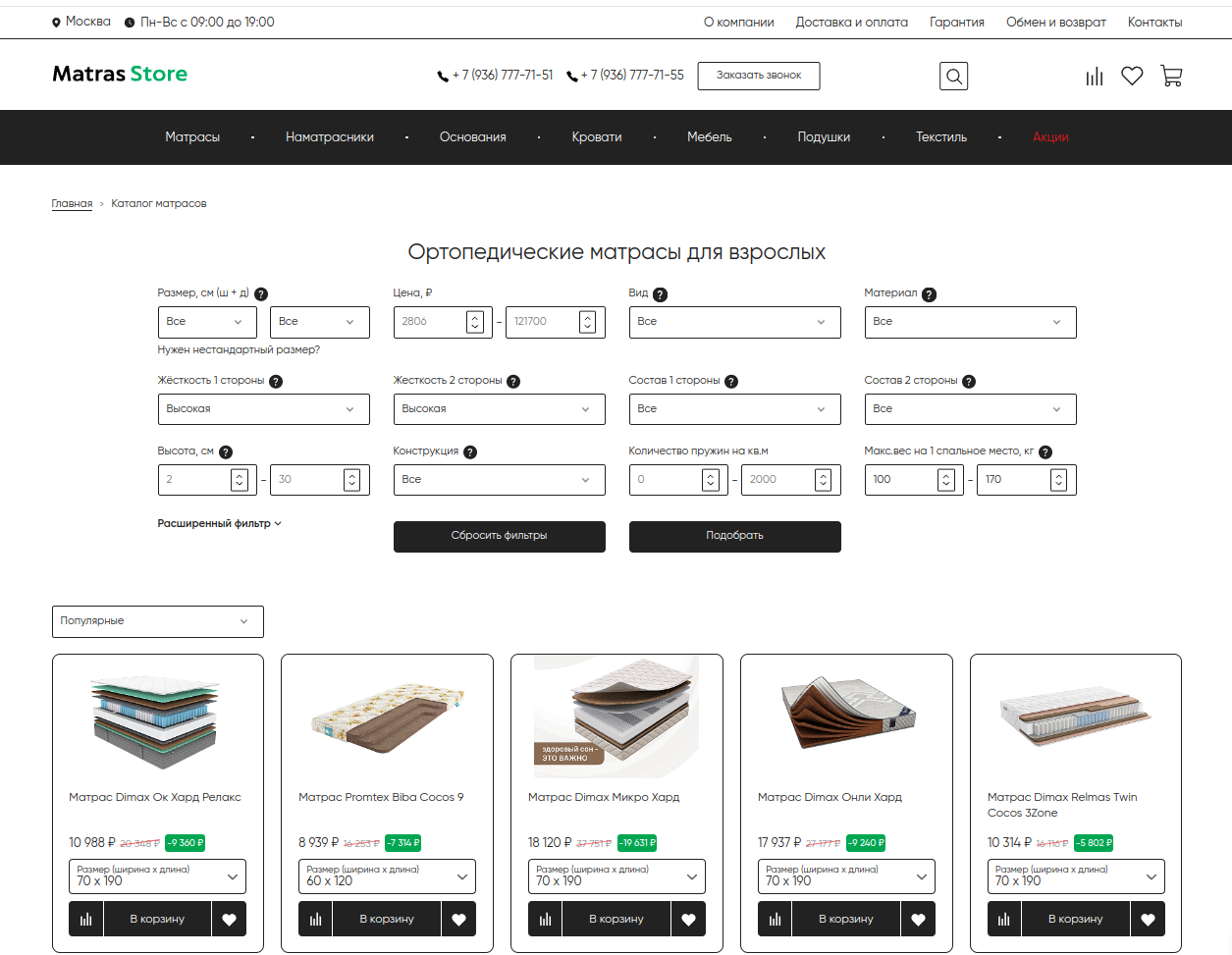Click max weight upper field 170
This screenshot has width=1232, height=955.
(1027, 480)
